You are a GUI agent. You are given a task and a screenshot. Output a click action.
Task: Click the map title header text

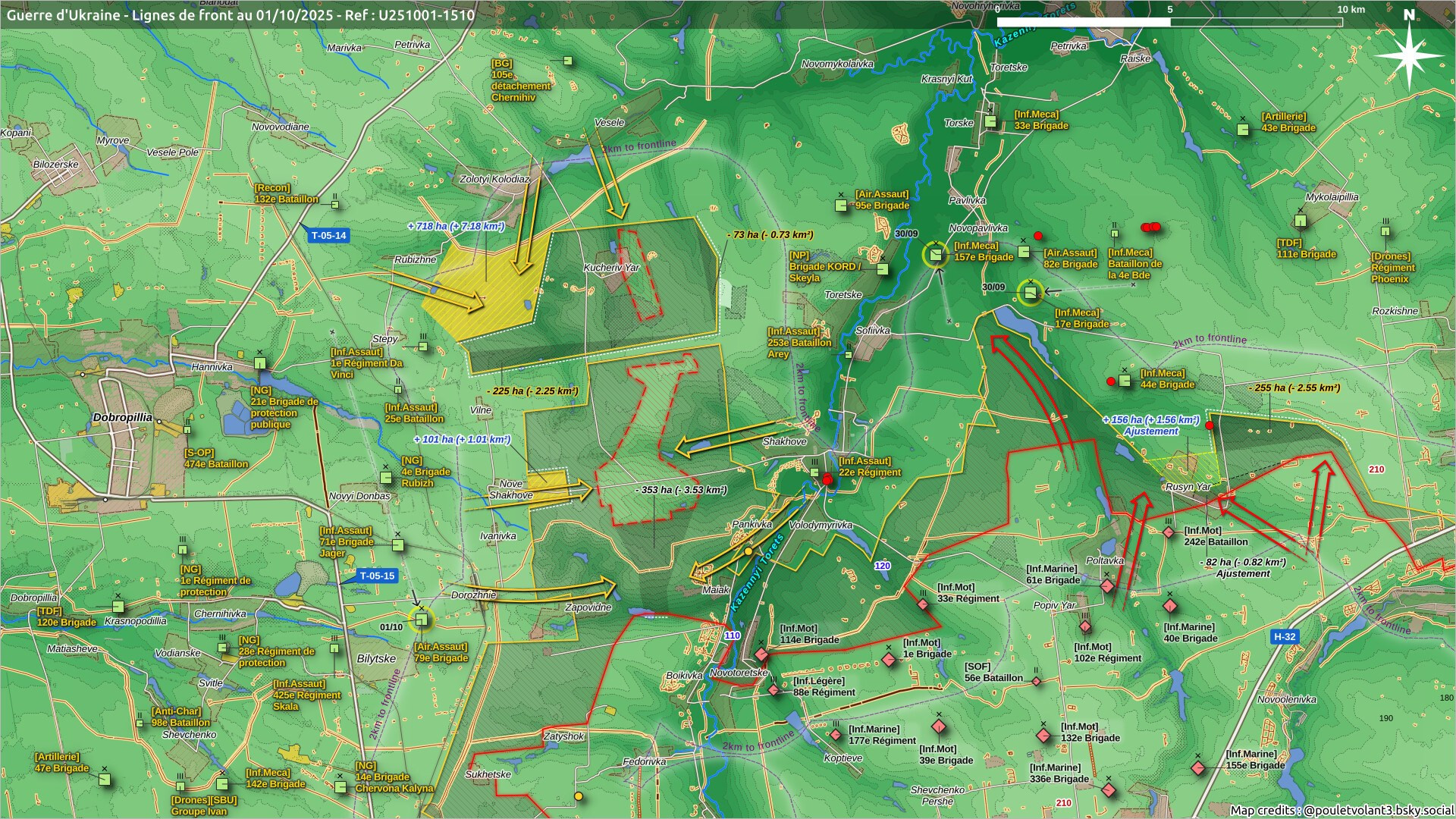click(240, 14)
